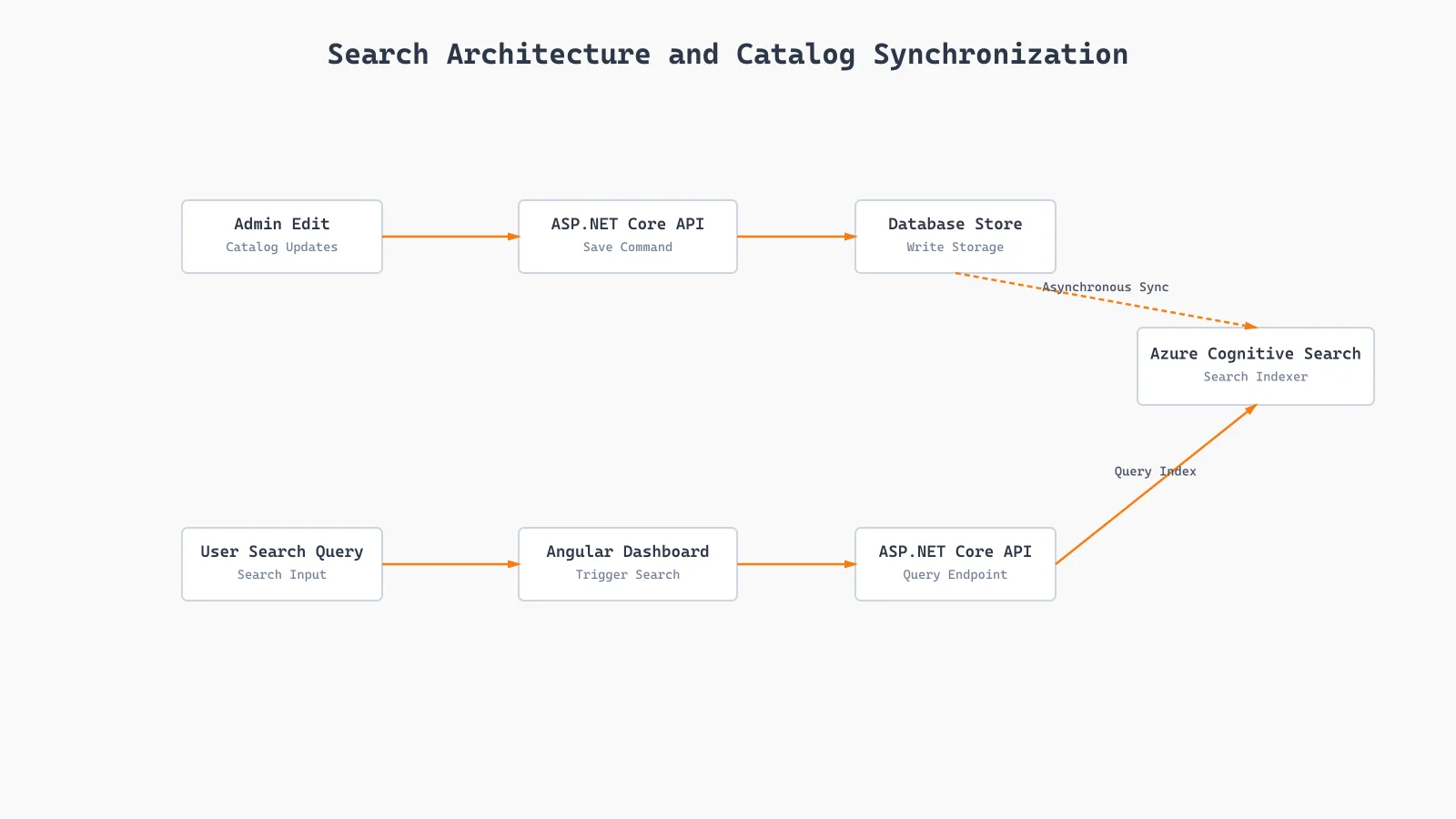Screen dimensions: 1456x819
Task: Click the ASP.NET Core API Save Command node
Action: click(x=628, y=237)
